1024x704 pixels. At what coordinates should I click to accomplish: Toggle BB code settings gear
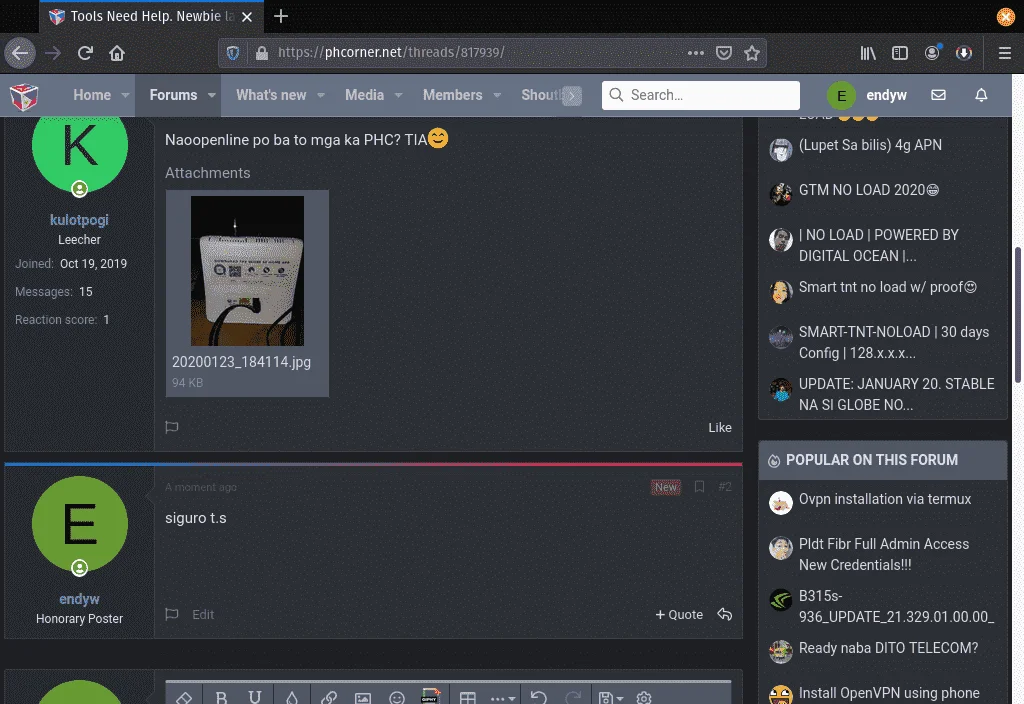tap(644, 697)
